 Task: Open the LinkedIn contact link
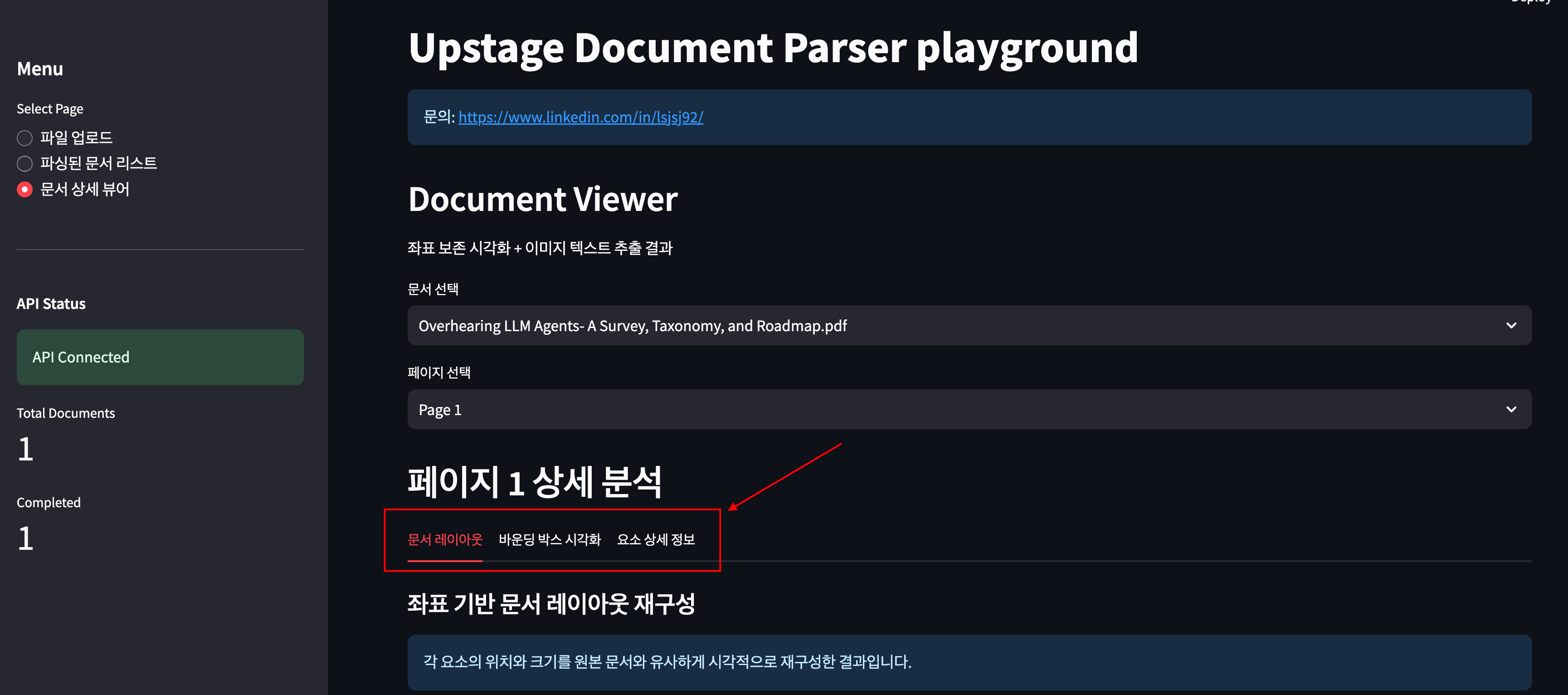581,117
